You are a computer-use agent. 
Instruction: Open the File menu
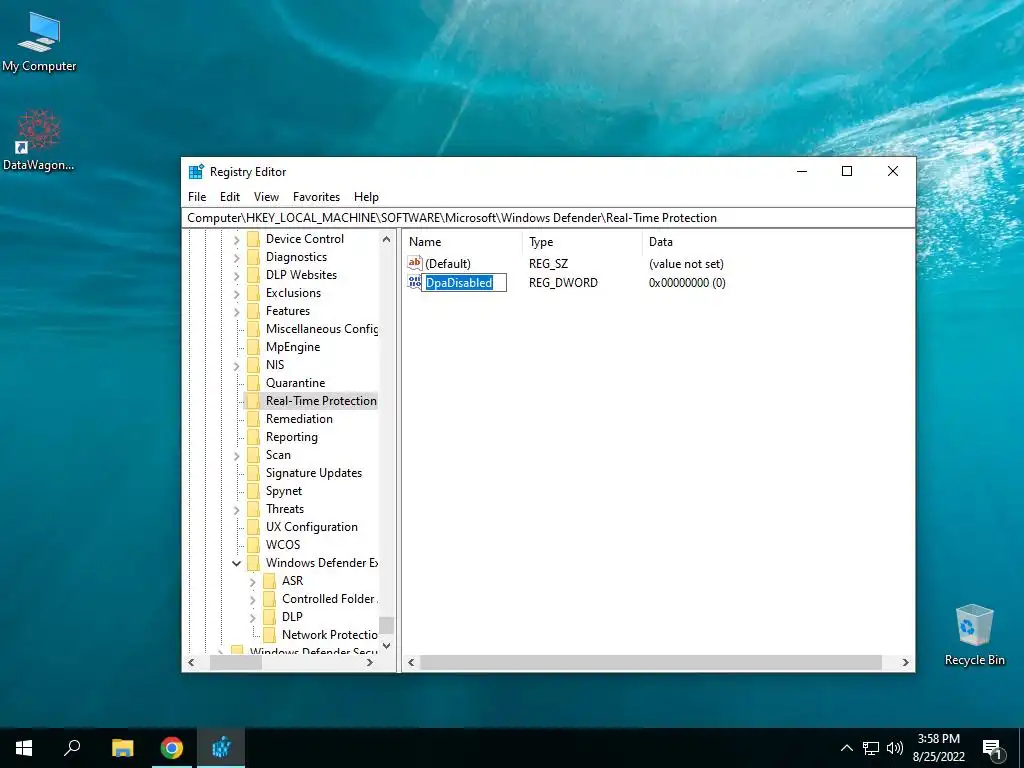click(197, 197)
